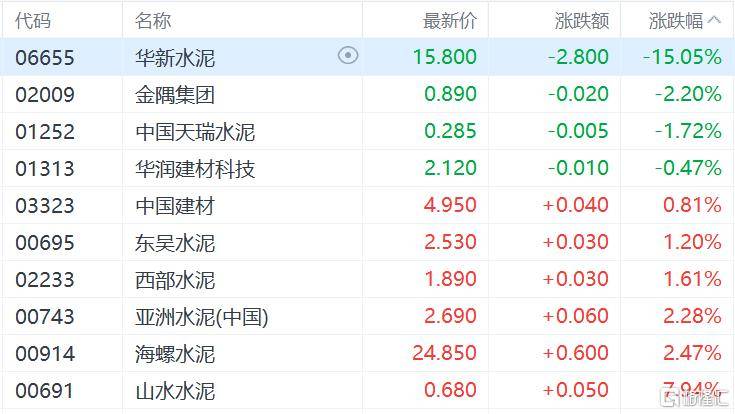Click stock code 00914
Image resolution: width=735 pixels, height=414 pixels.
[45, 354]
